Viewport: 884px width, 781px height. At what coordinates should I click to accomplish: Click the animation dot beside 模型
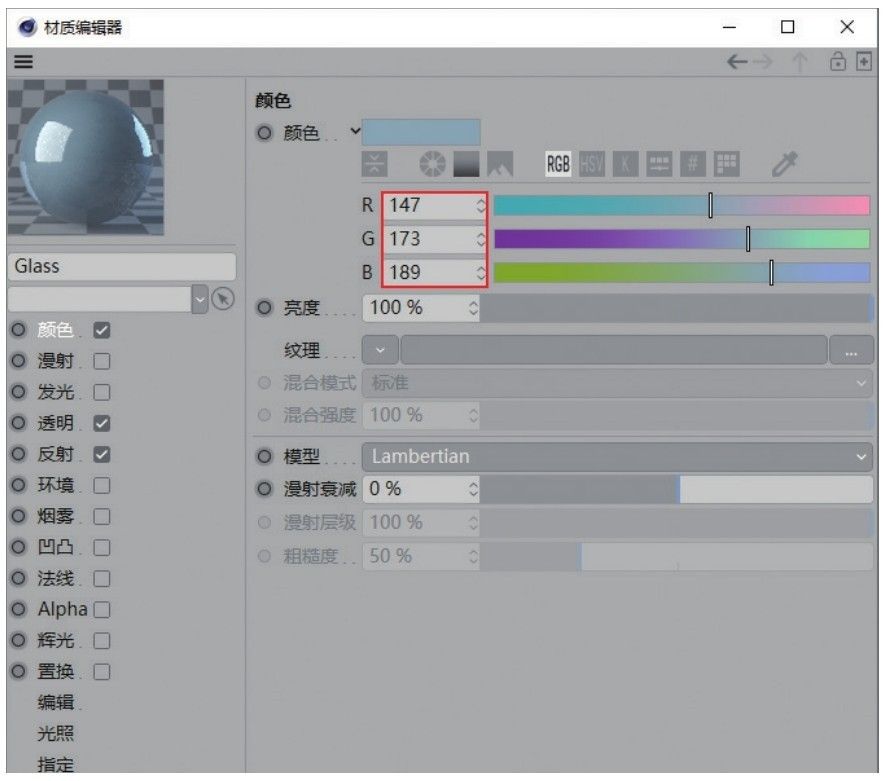(x=264, y=456)
